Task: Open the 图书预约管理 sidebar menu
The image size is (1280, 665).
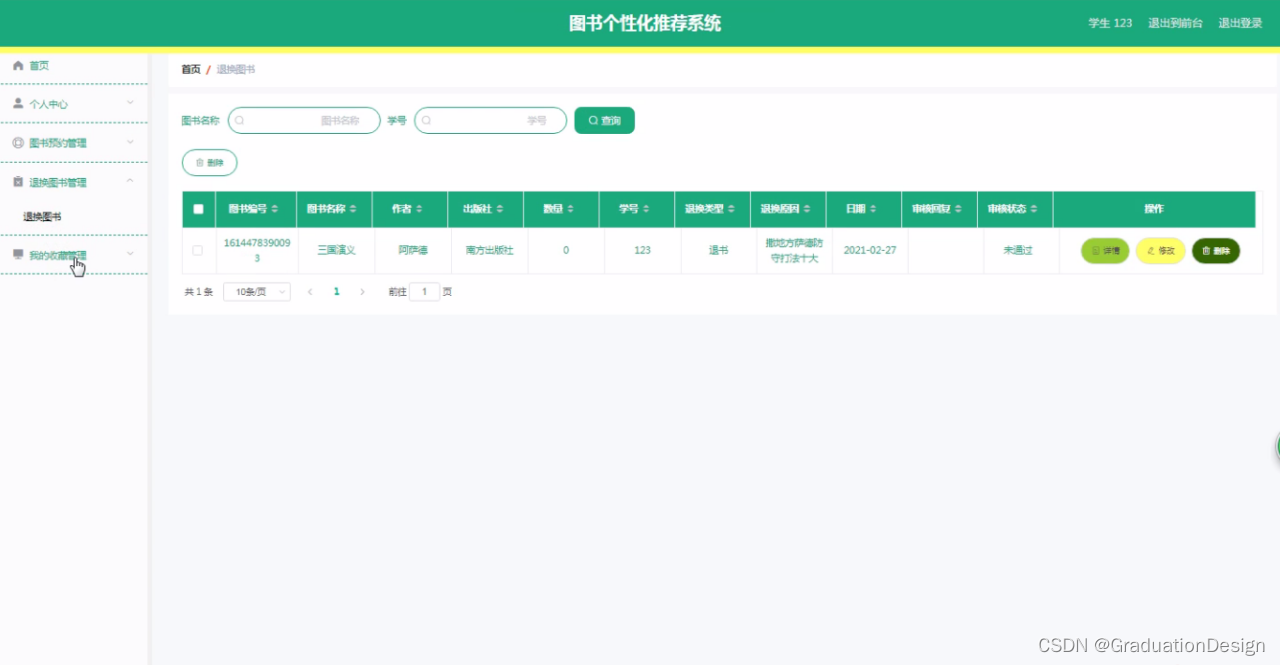Action: click(74, 143)
